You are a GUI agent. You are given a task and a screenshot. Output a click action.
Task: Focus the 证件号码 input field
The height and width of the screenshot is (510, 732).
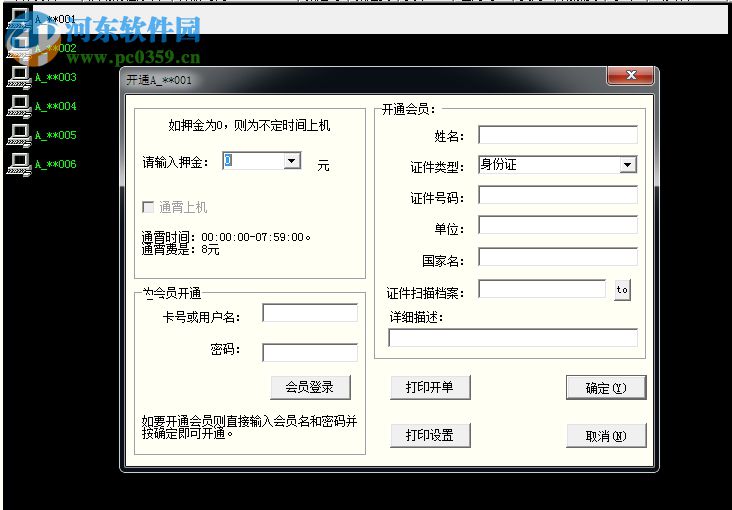(x=558, y=195)
